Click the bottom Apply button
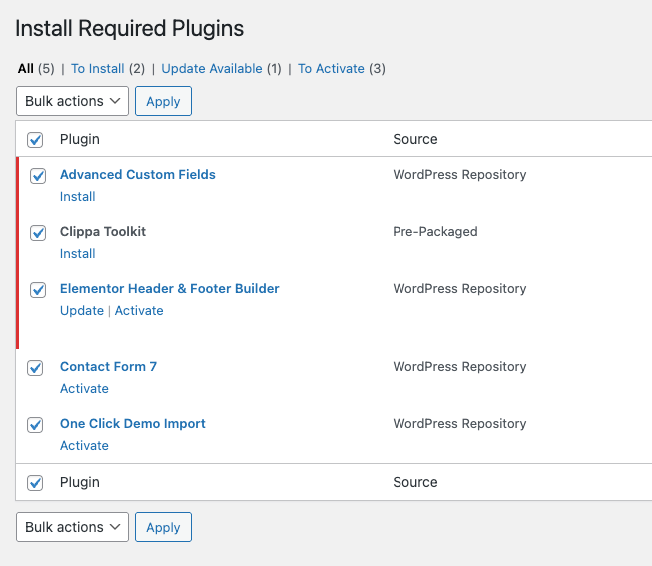This screenshot has height=566, width=652. pyautogui.click(x=163, y=527)
